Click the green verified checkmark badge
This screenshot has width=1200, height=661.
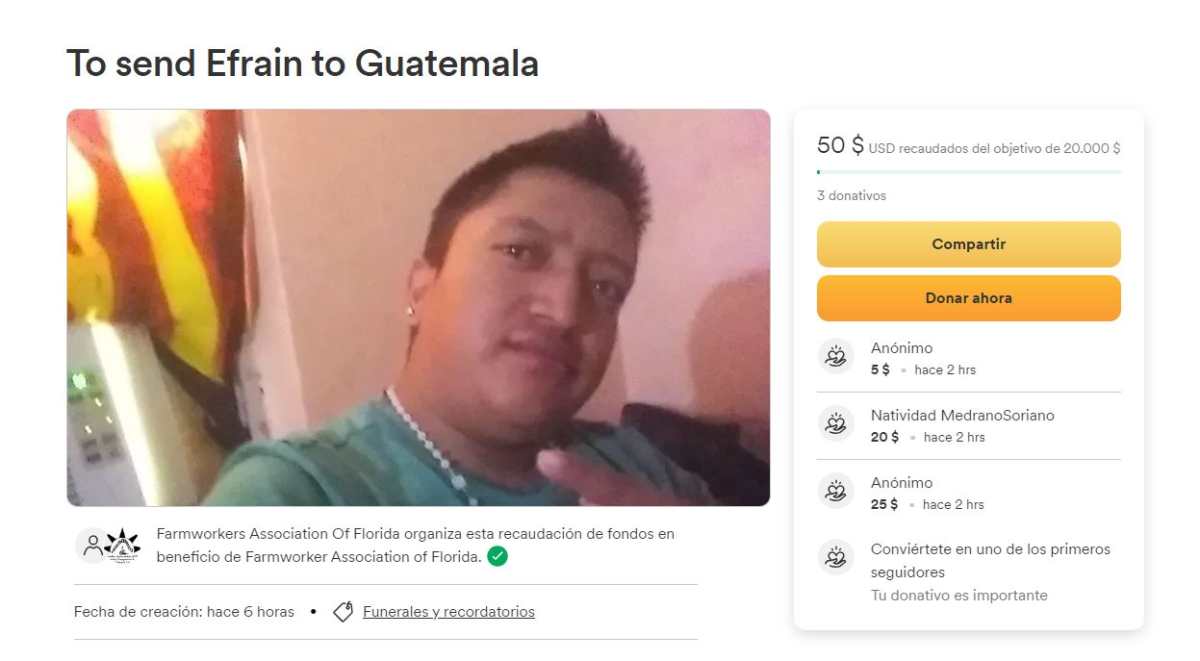pyautogui.click(x=497, y=556)
